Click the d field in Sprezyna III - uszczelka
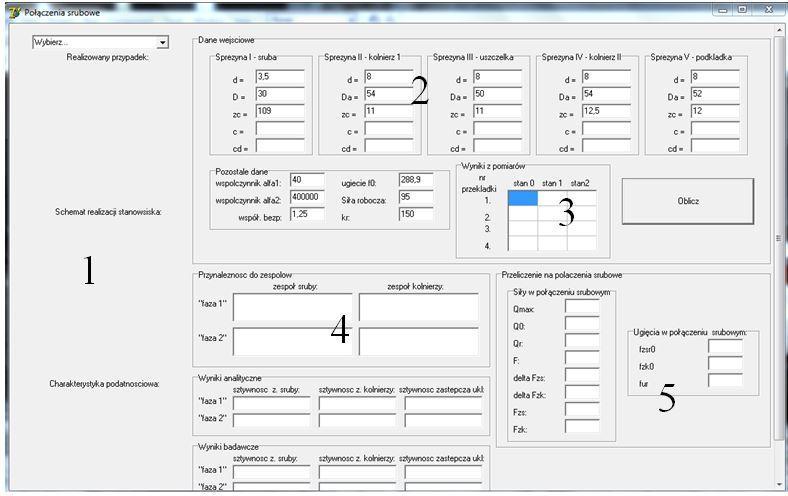Image resolution: width=788 pixels, height=496 pixels. [498, 77]
